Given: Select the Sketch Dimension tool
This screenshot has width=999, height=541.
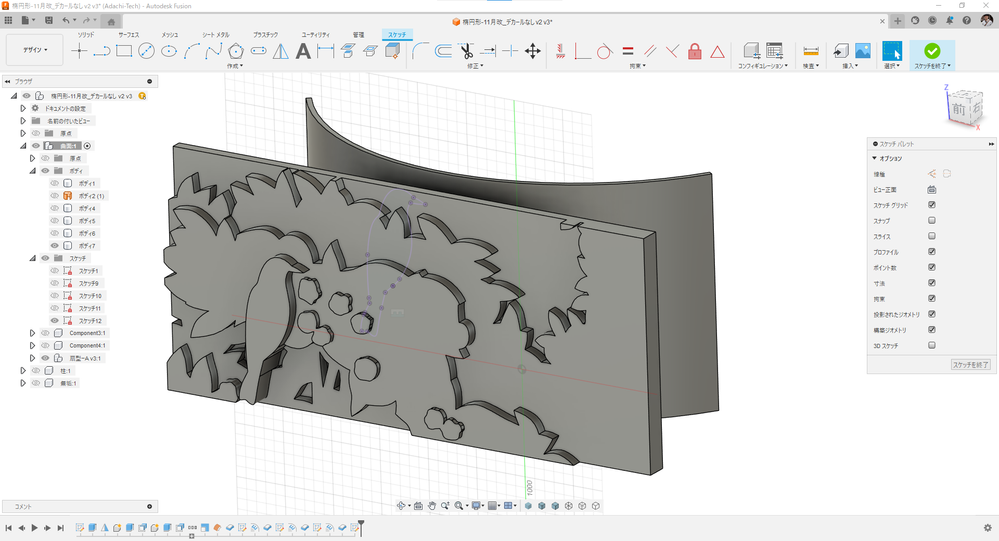Looking at the screenshot, I should pos(326,52).
